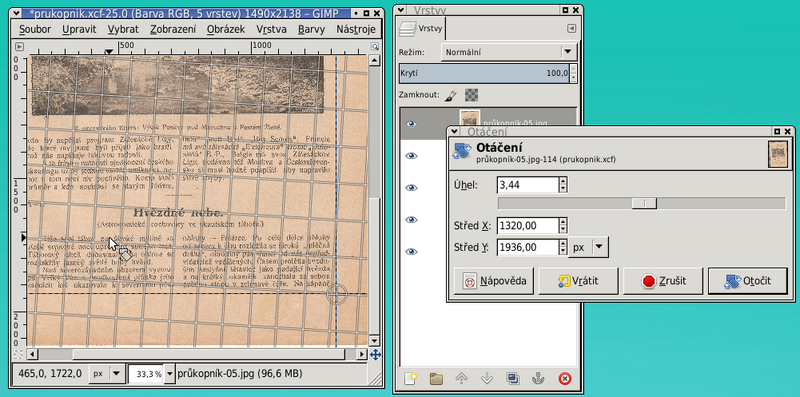Click the Otočit rotate button
The image size is (800, 397).
748,281
